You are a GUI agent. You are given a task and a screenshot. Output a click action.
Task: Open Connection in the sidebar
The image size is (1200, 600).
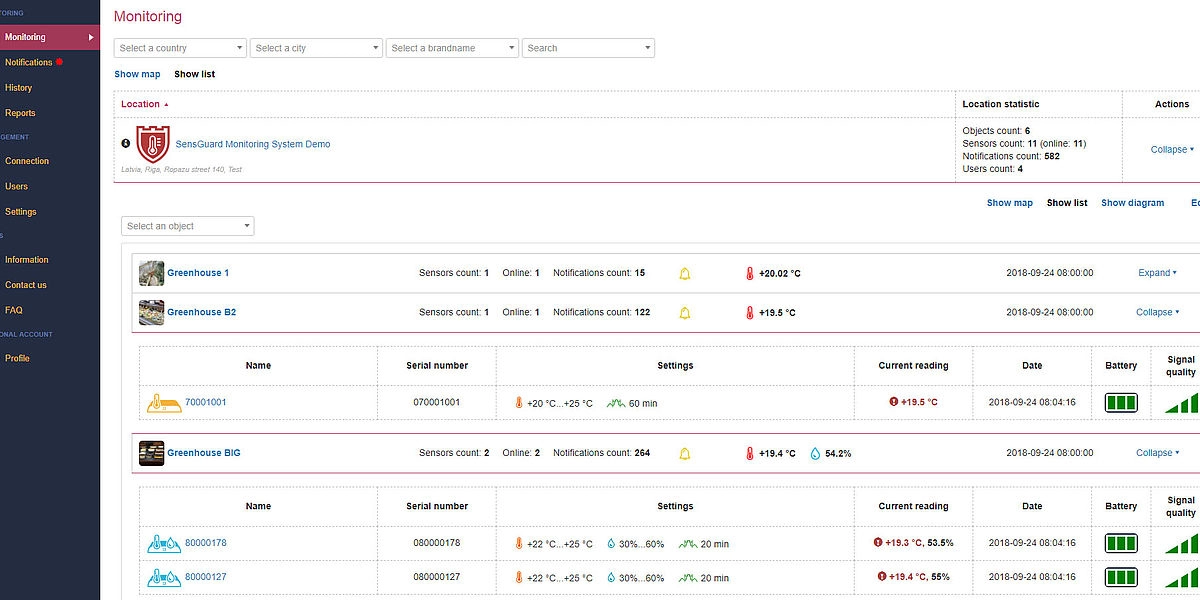coord(27,161)
